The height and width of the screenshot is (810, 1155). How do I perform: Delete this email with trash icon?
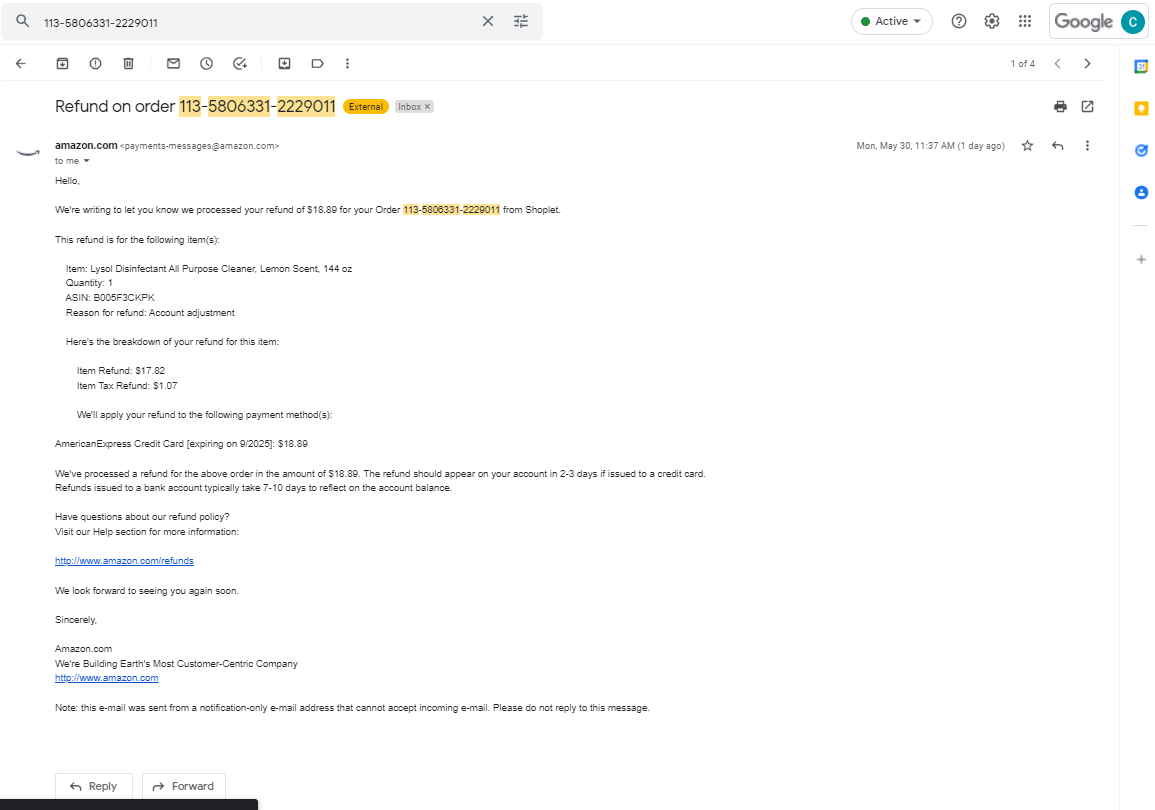[x=128, y=63]
